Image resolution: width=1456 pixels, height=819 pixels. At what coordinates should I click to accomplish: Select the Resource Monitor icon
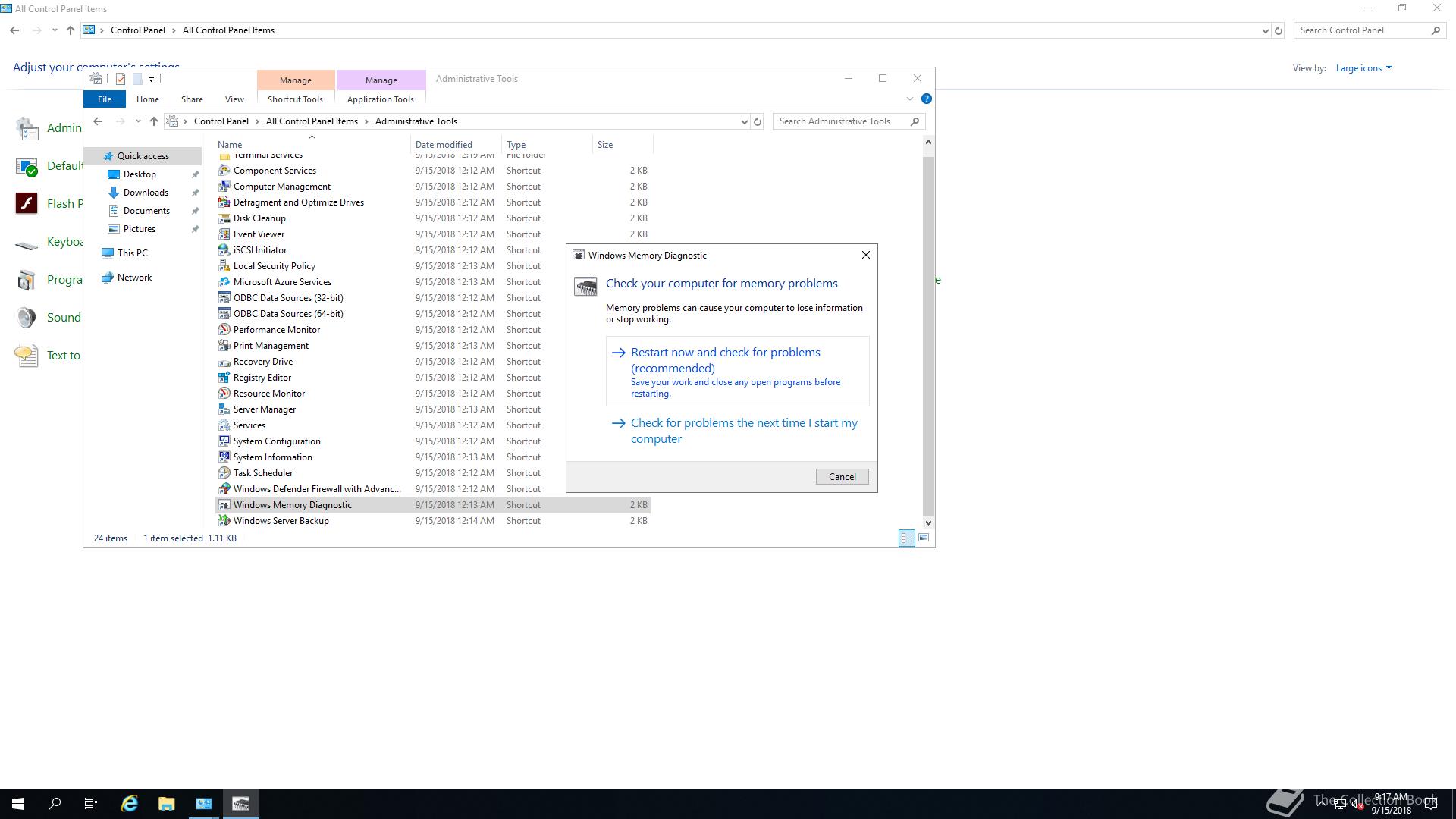224,394
